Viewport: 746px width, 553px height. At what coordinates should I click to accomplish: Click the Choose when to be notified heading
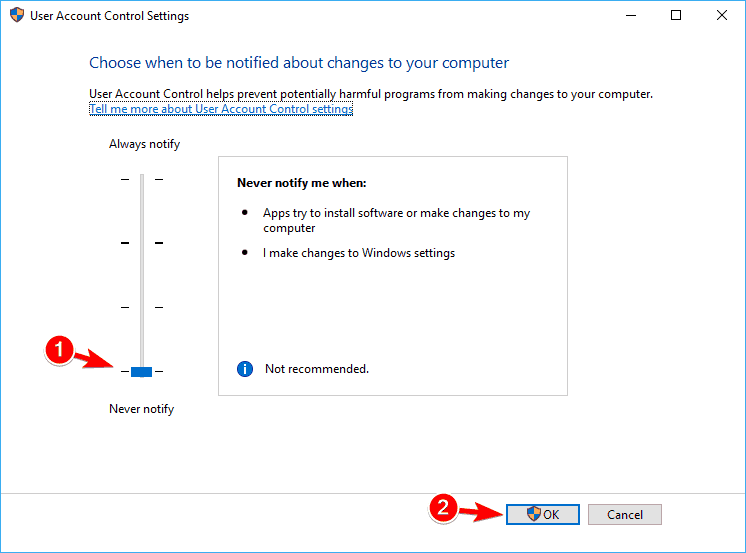(299, 63)
